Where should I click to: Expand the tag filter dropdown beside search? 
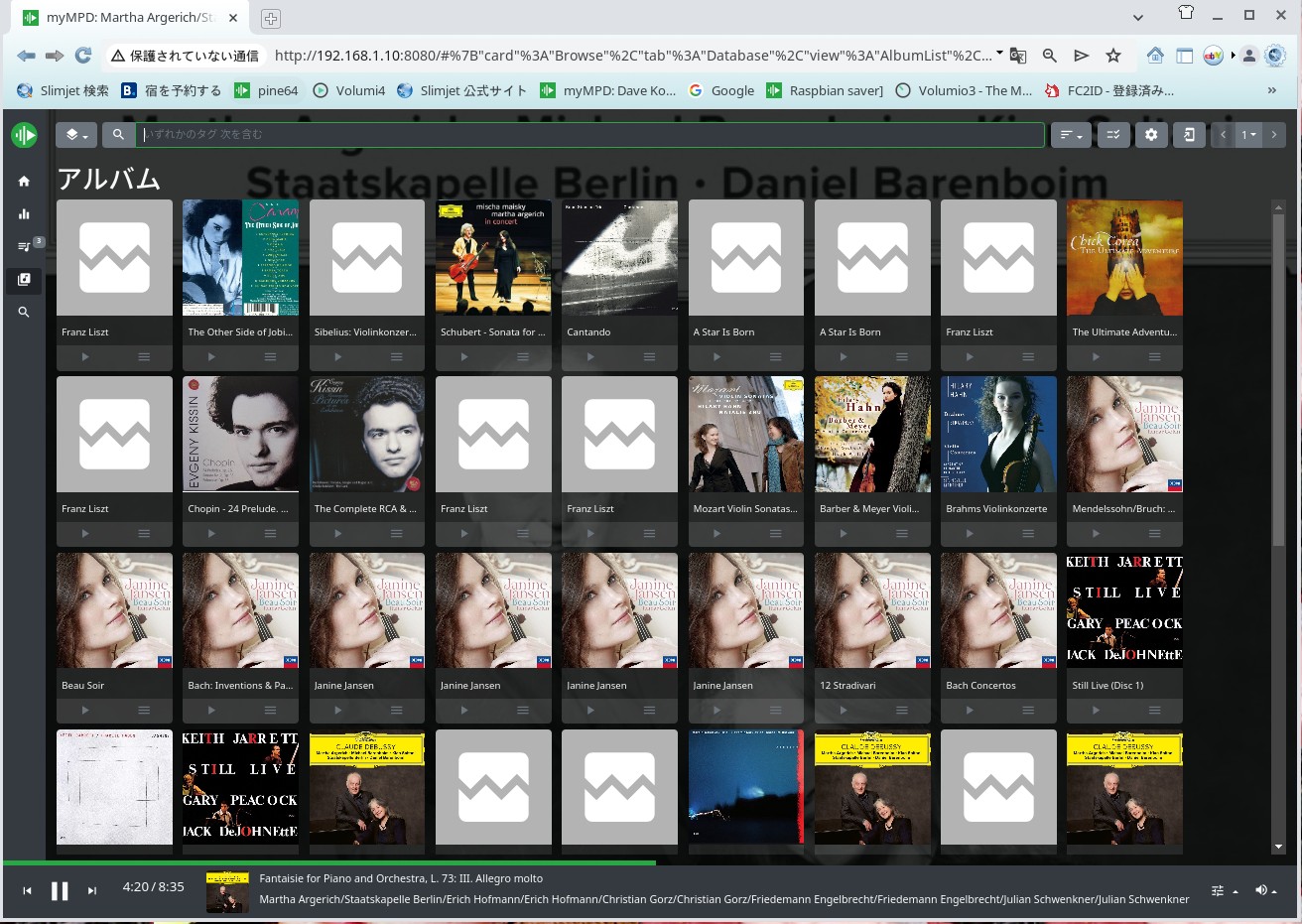tap(75, 135)
